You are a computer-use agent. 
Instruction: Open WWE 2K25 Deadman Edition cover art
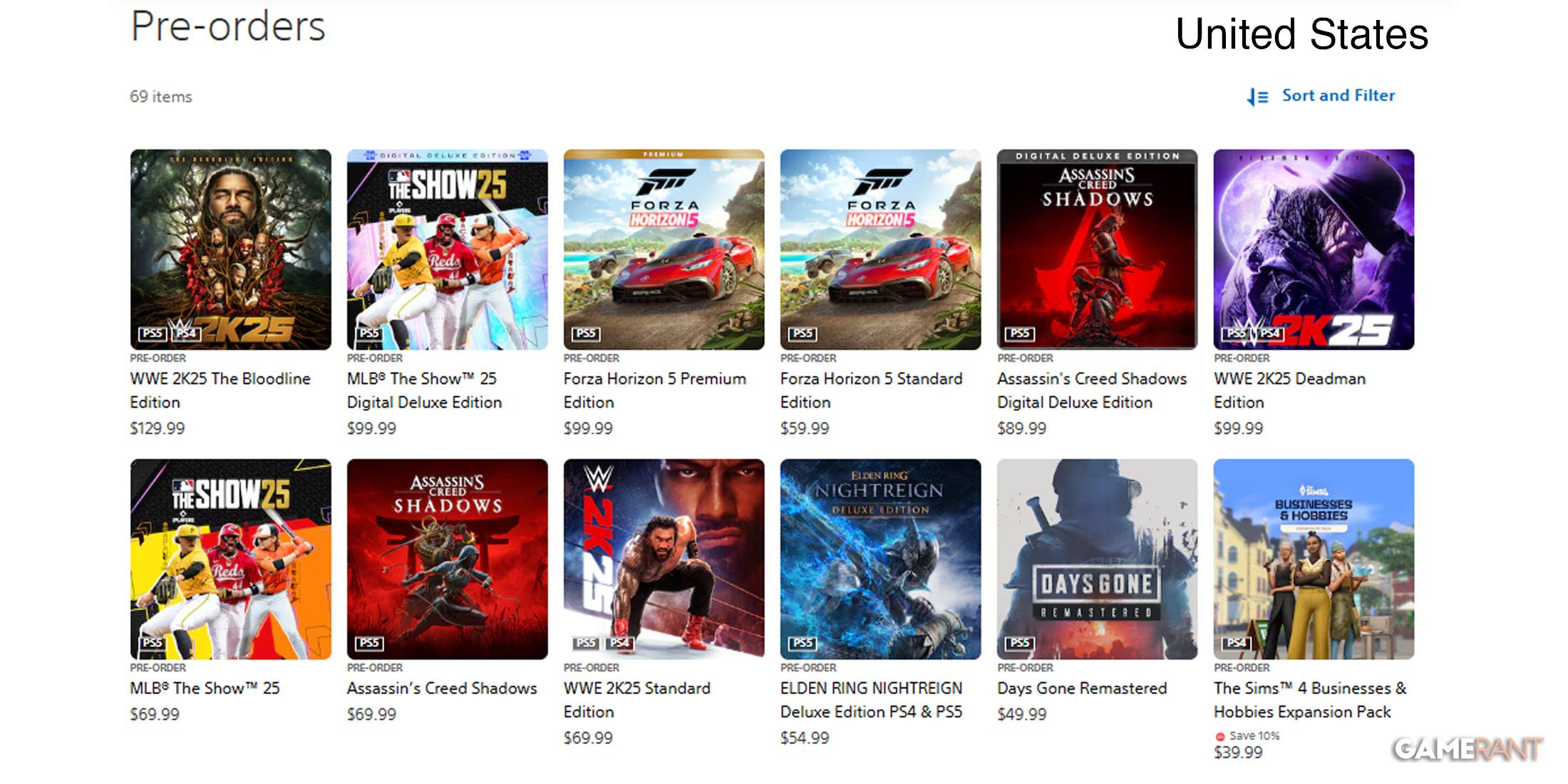(x=1314, y=249)
